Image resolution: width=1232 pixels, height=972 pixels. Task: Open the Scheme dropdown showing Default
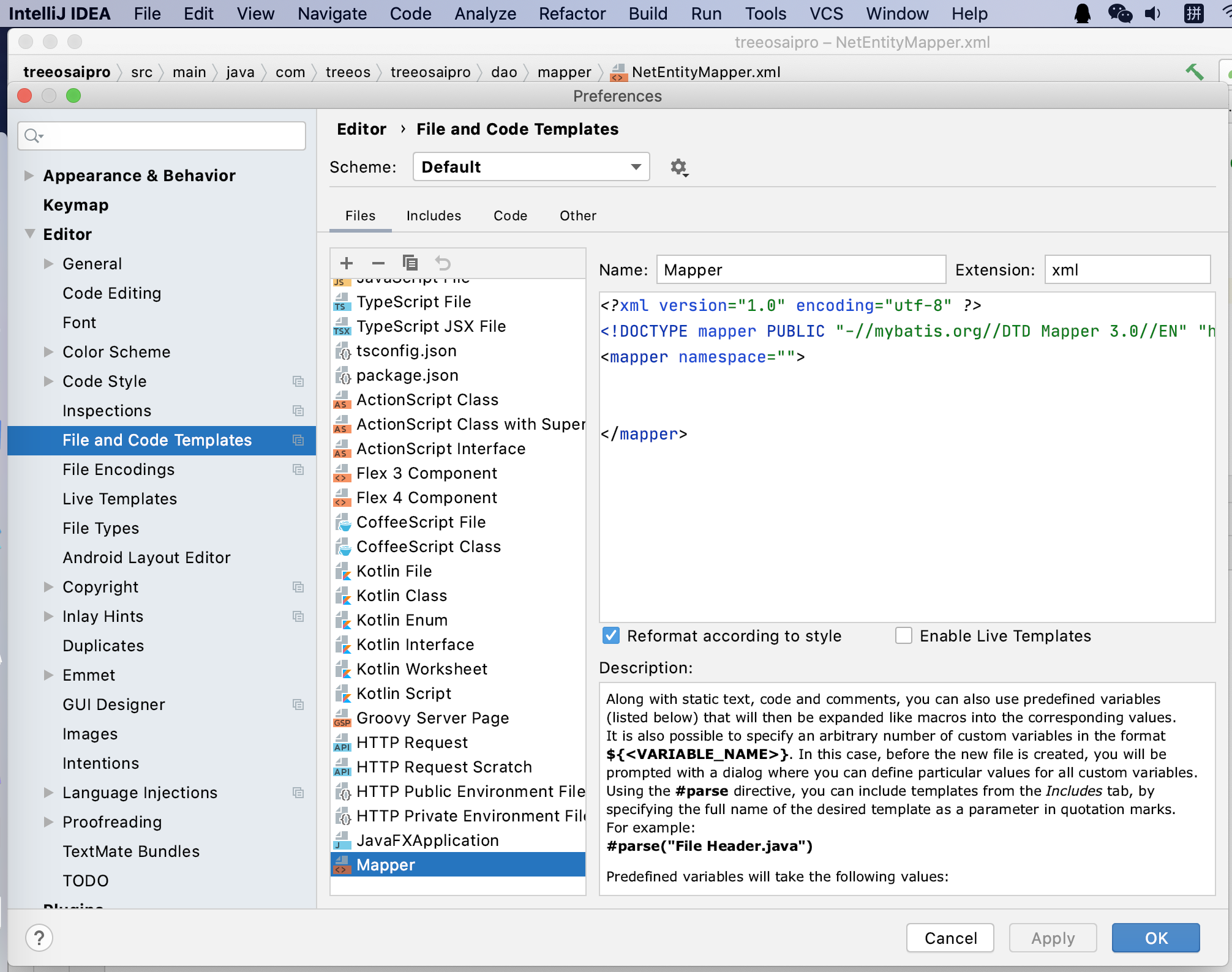coord(531,166)
